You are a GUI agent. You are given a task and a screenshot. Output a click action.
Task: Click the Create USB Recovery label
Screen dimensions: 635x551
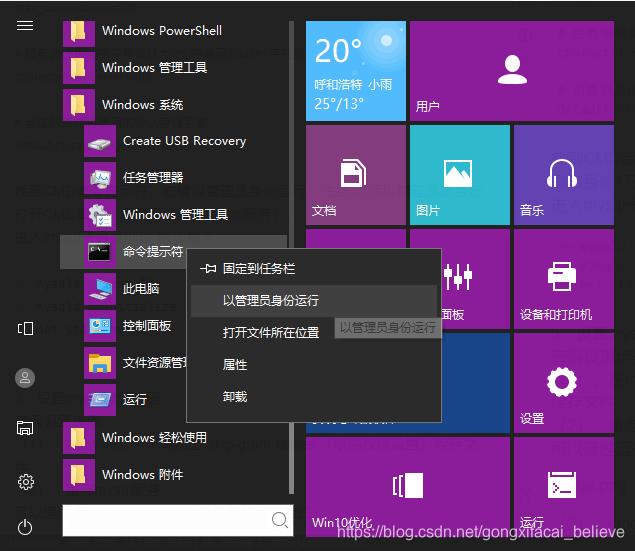point(184,141)
